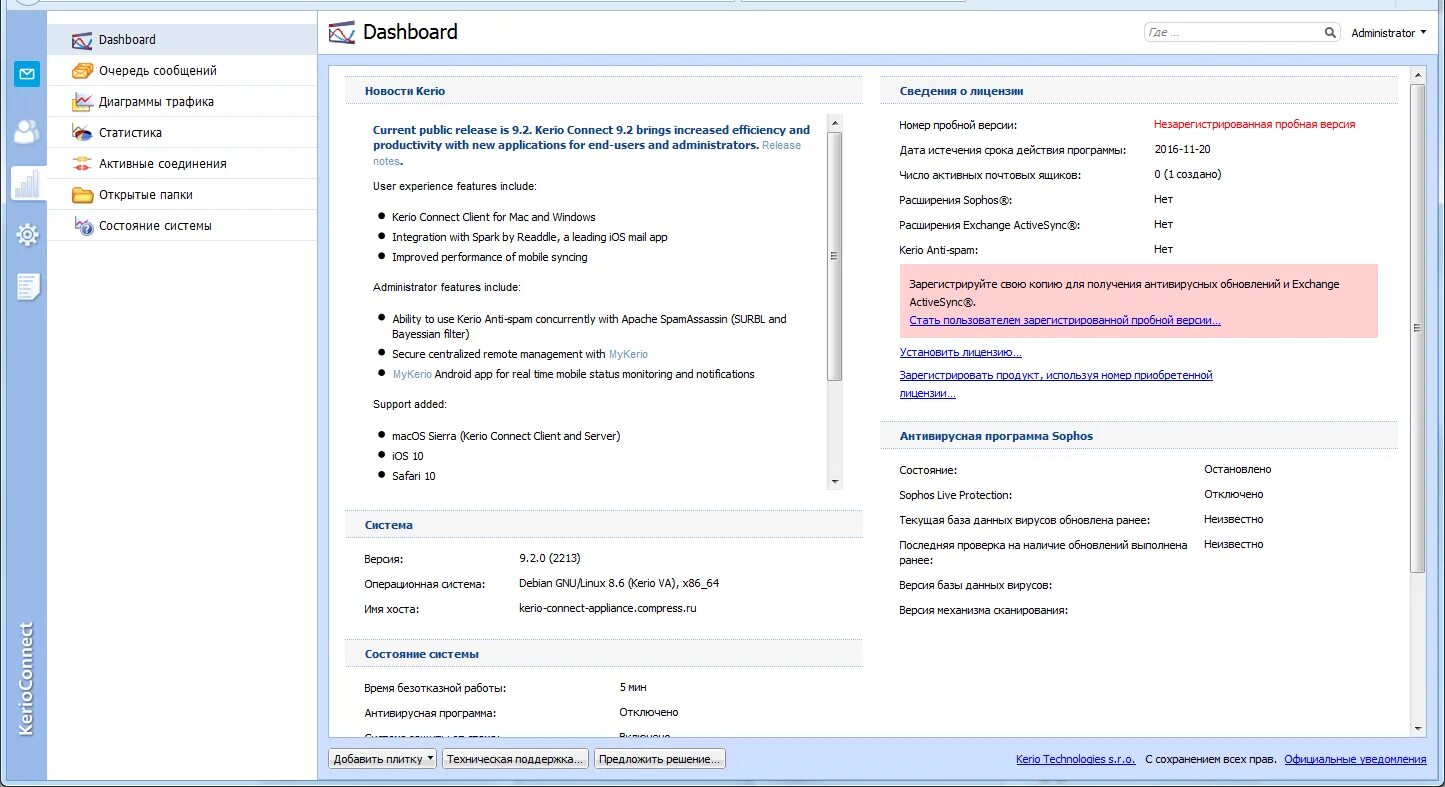Image resolution: width=1445 pixels, height=787 pixels.
Task: Click Установить лицензию link
Action: pyautogui.click(x=960, y=353)
